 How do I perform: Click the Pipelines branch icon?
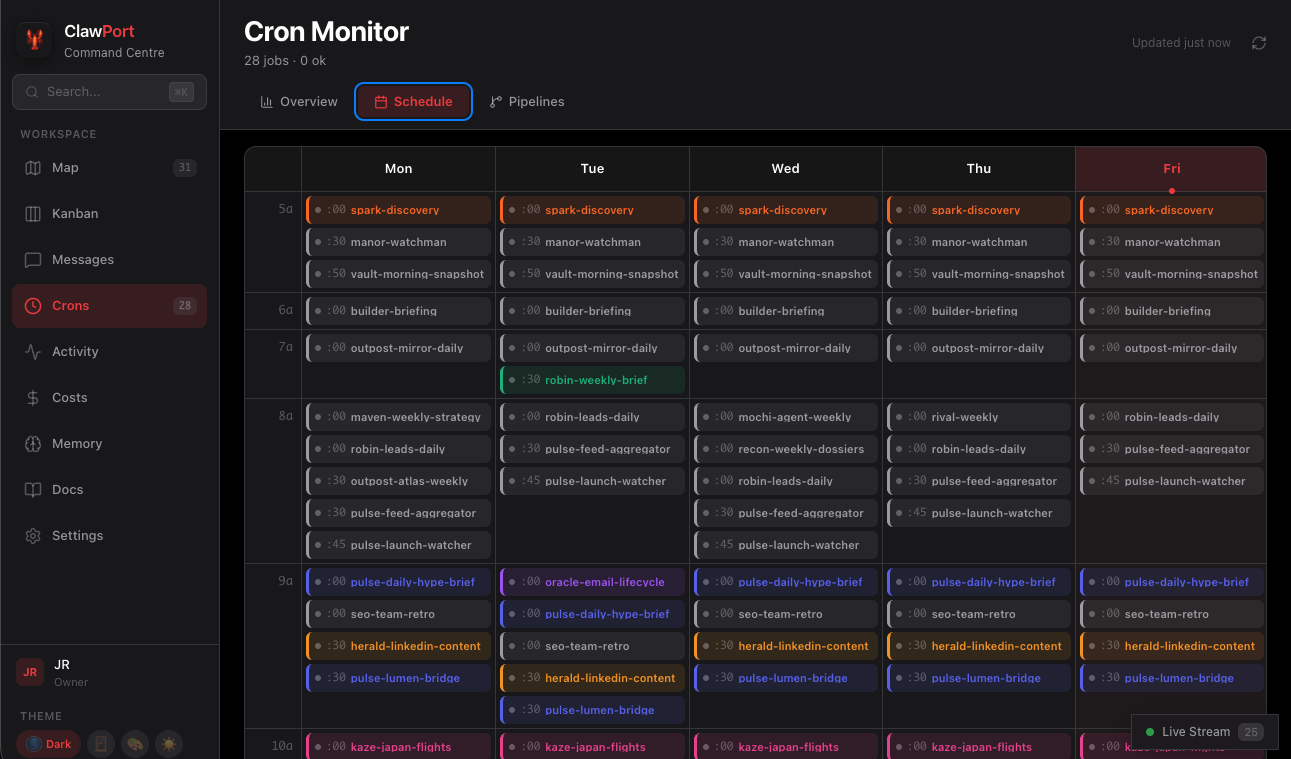pyautogui.click(x=496, y=102)
